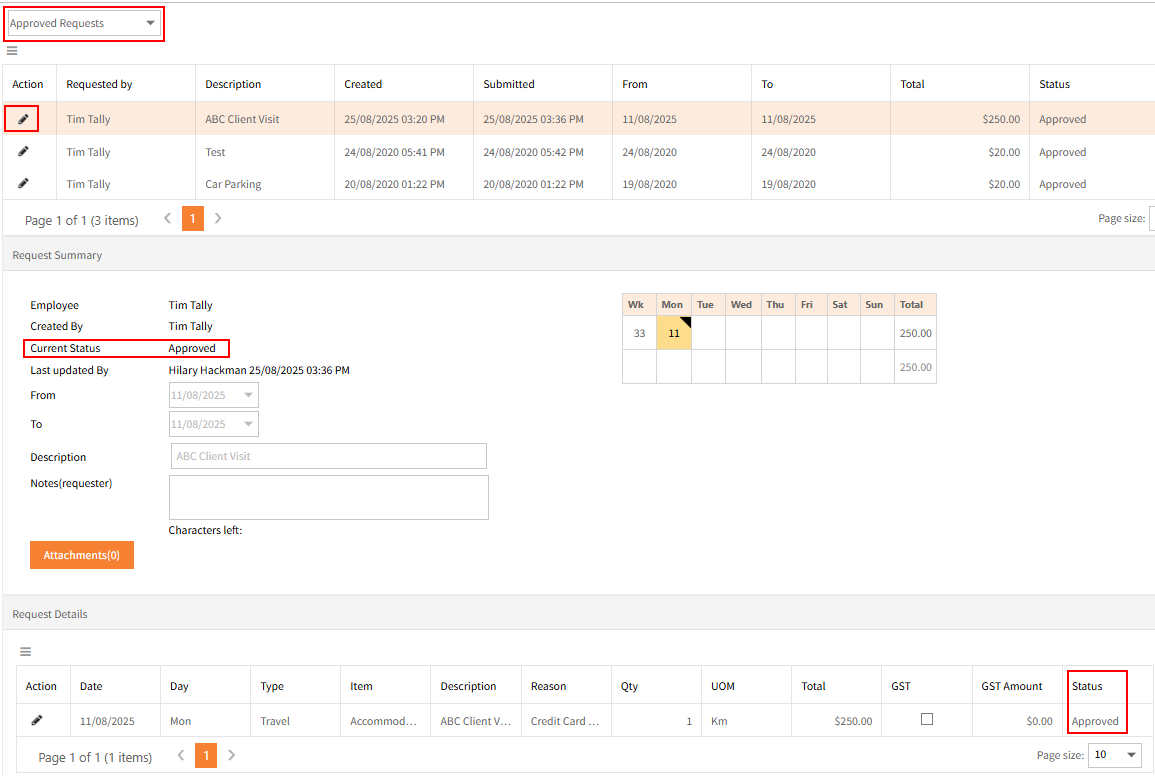Sort Request Details by UOM column

723,686
